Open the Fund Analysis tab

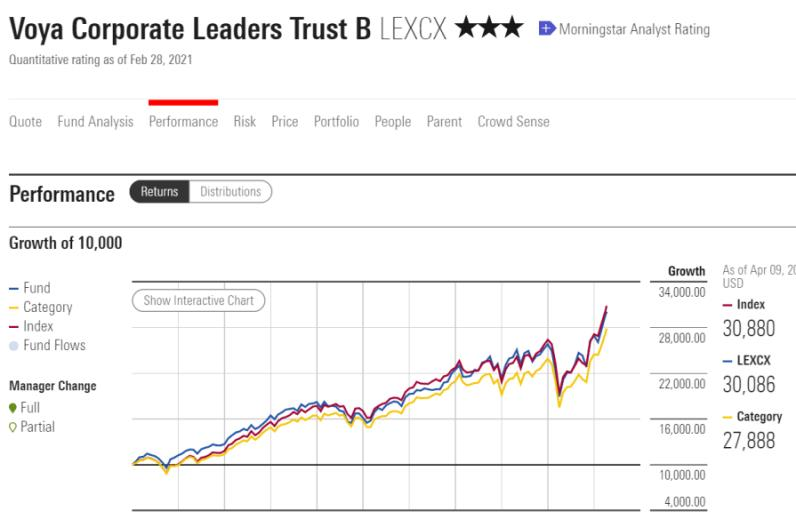coord(95,121)
